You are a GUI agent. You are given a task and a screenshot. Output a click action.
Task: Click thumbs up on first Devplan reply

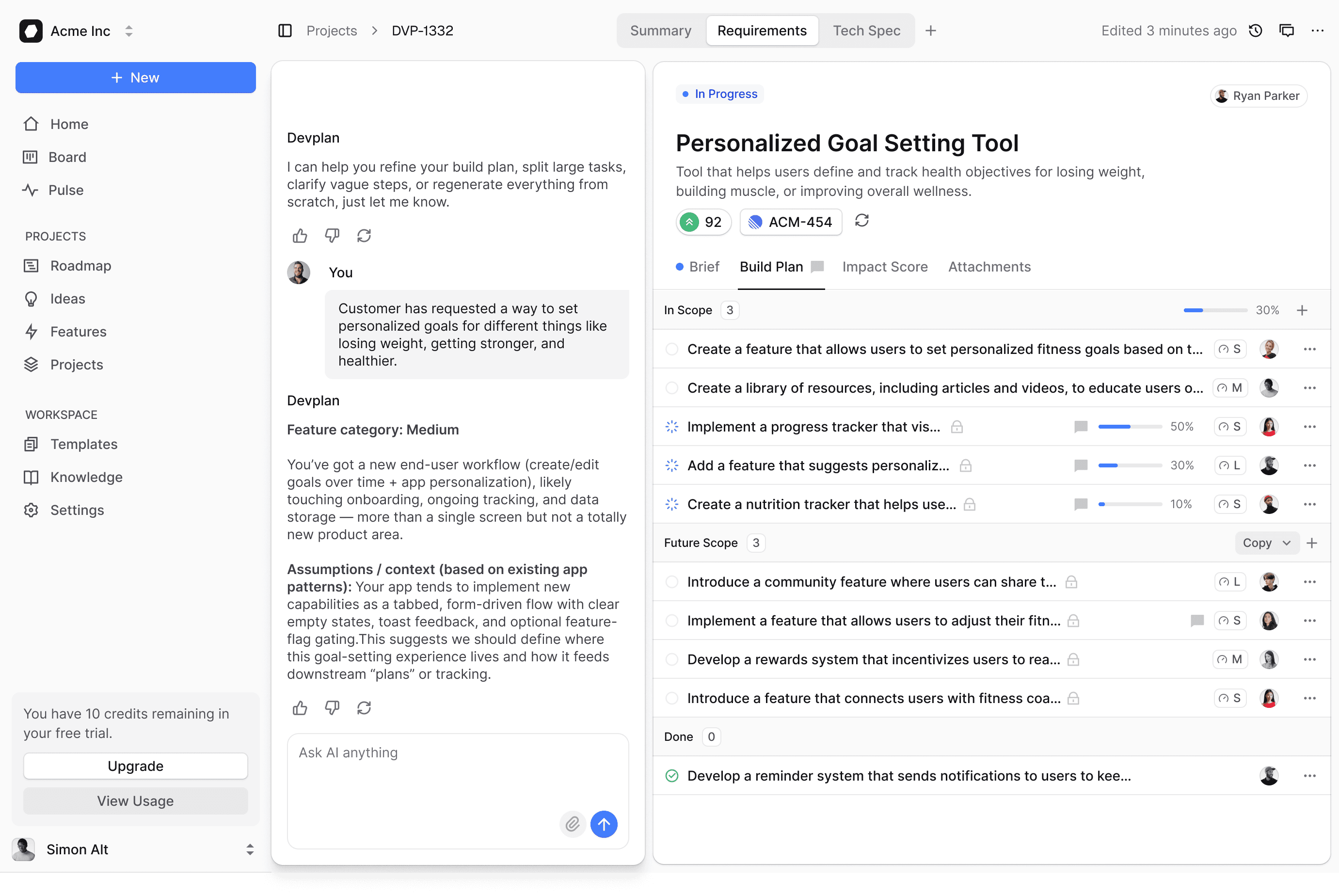[x=300, y=236]
